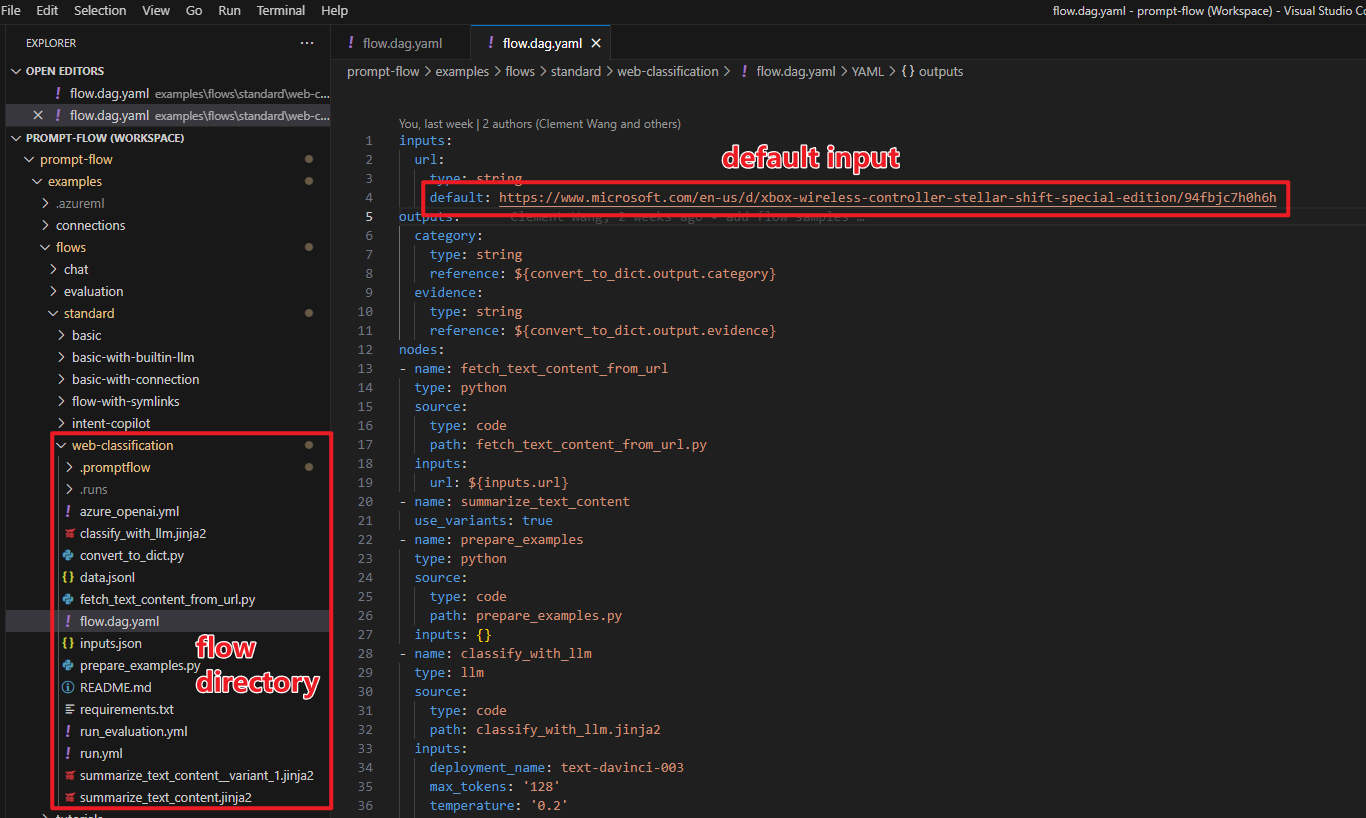Click the Explorer more actions ellipsis icon
Image resolution: width=1366 pixels, height=818 pixels.
click(x=307, y=43)
